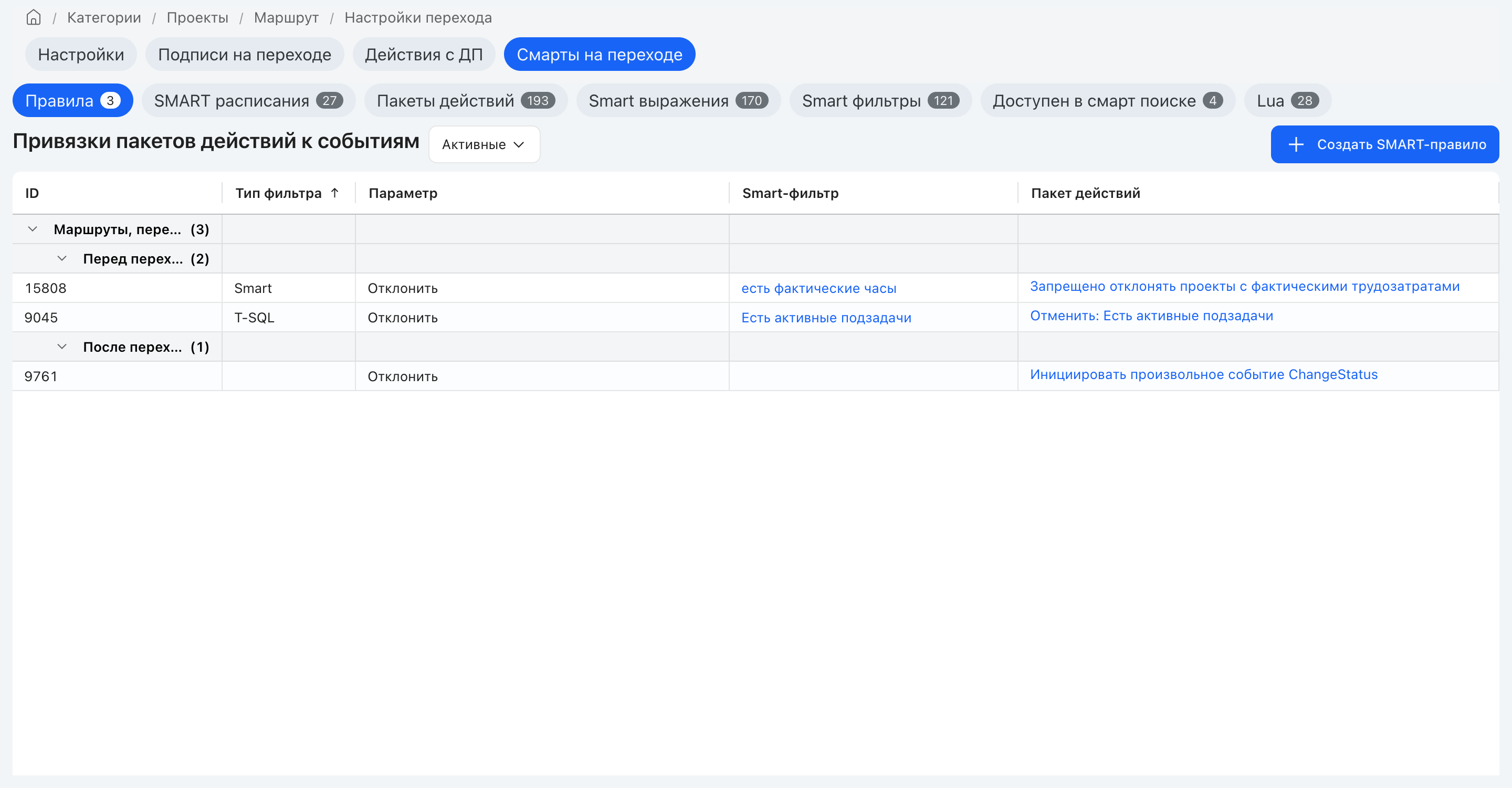
Task: Click the Тип фильтра column header
Action: pyautogui.click(x=289, y=193)
